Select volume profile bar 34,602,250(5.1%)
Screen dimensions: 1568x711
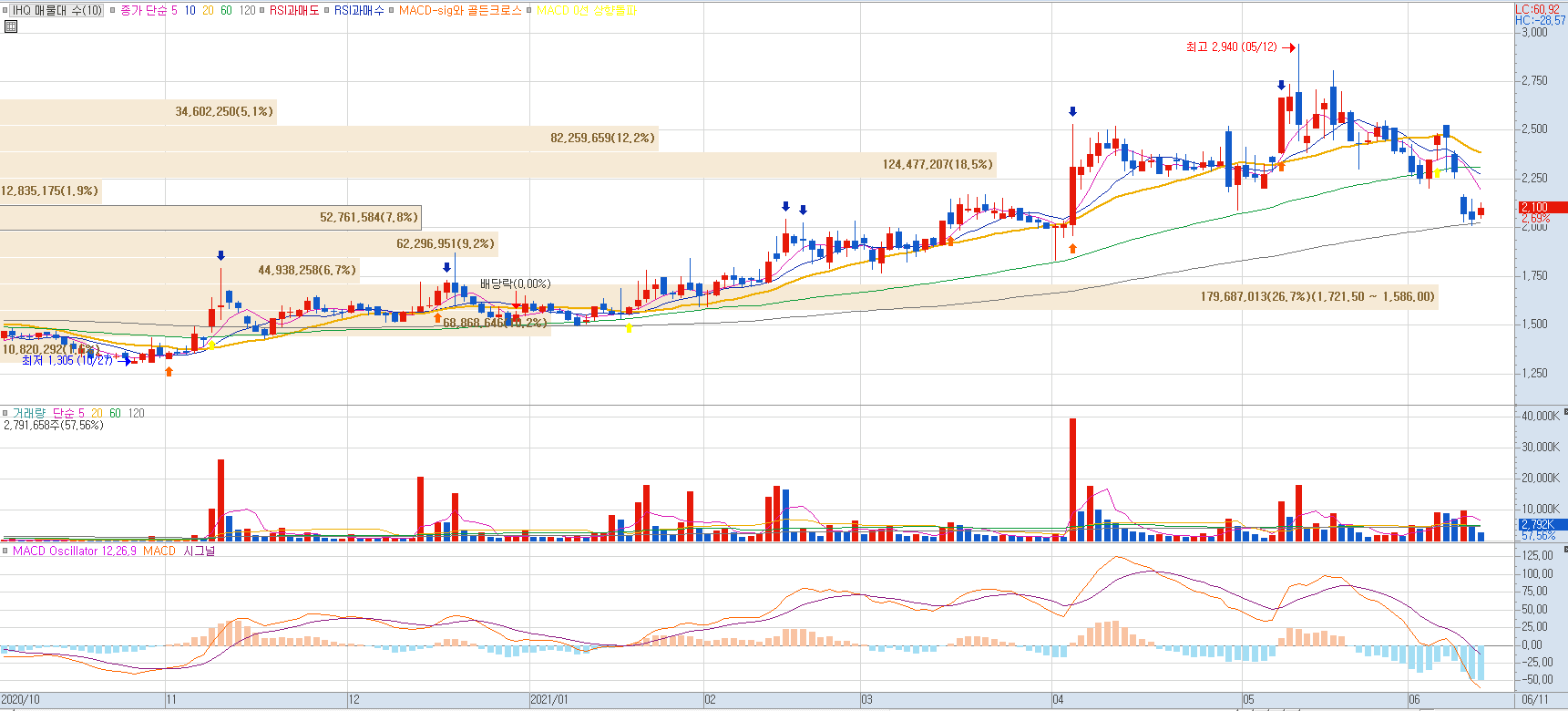[x=138, y=112]
